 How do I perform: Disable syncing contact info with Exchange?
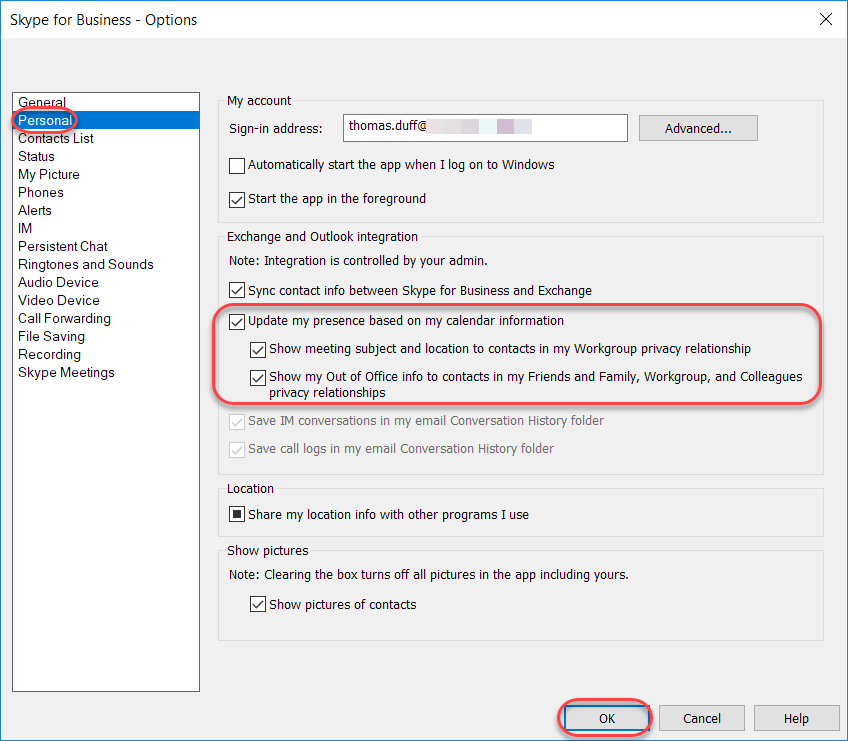tap(237, 291)
